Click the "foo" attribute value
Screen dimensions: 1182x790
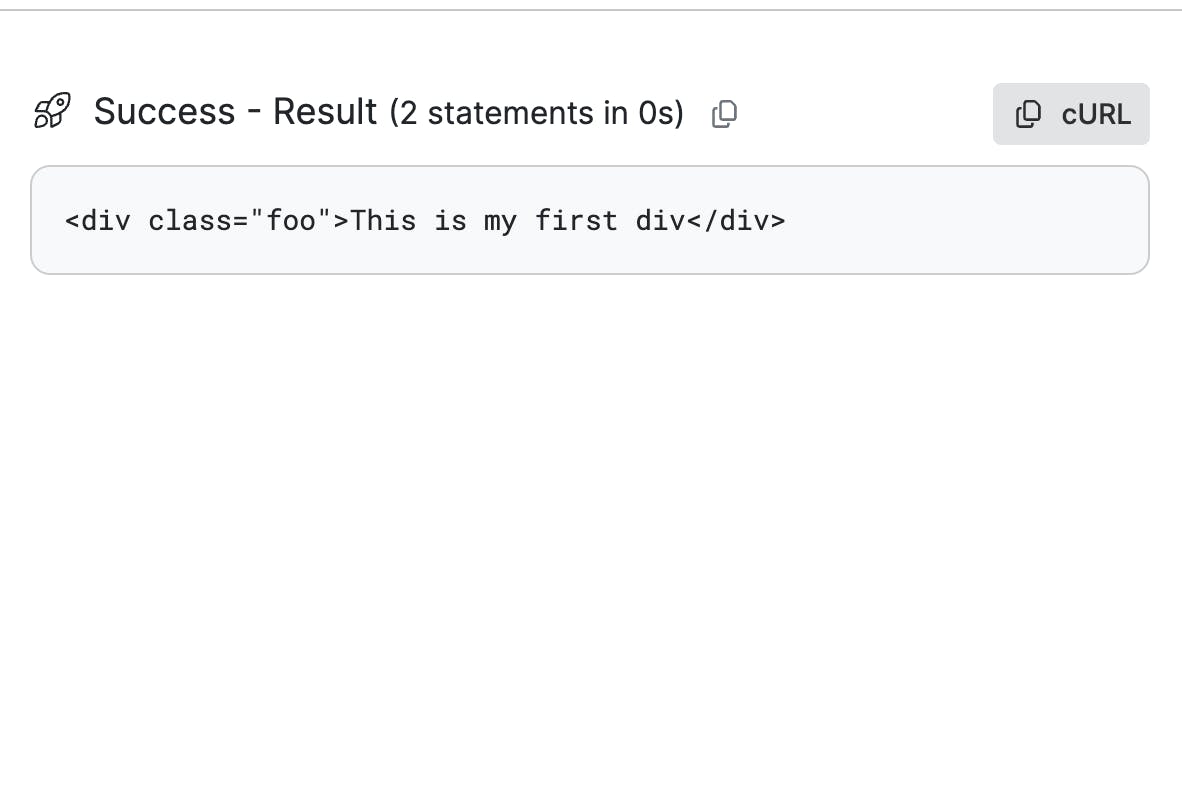pyautogui.click(x=291, y=221)
